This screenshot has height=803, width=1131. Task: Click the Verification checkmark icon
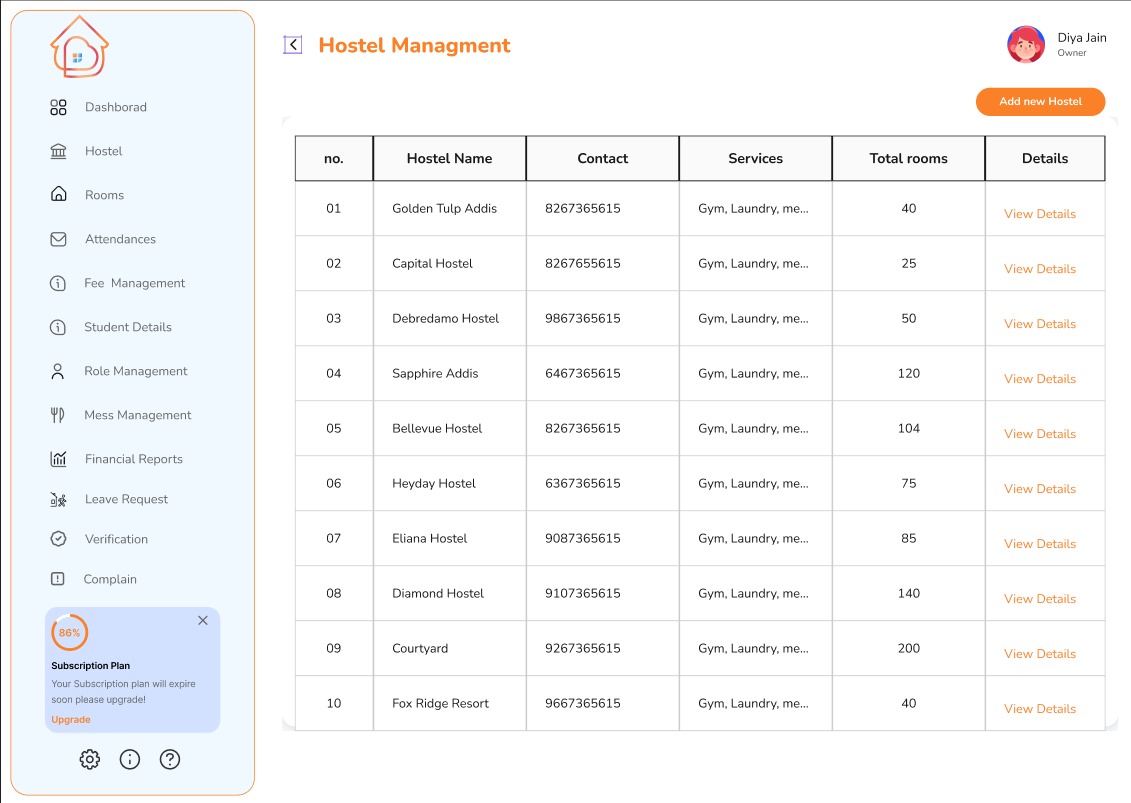click(58, 539)
